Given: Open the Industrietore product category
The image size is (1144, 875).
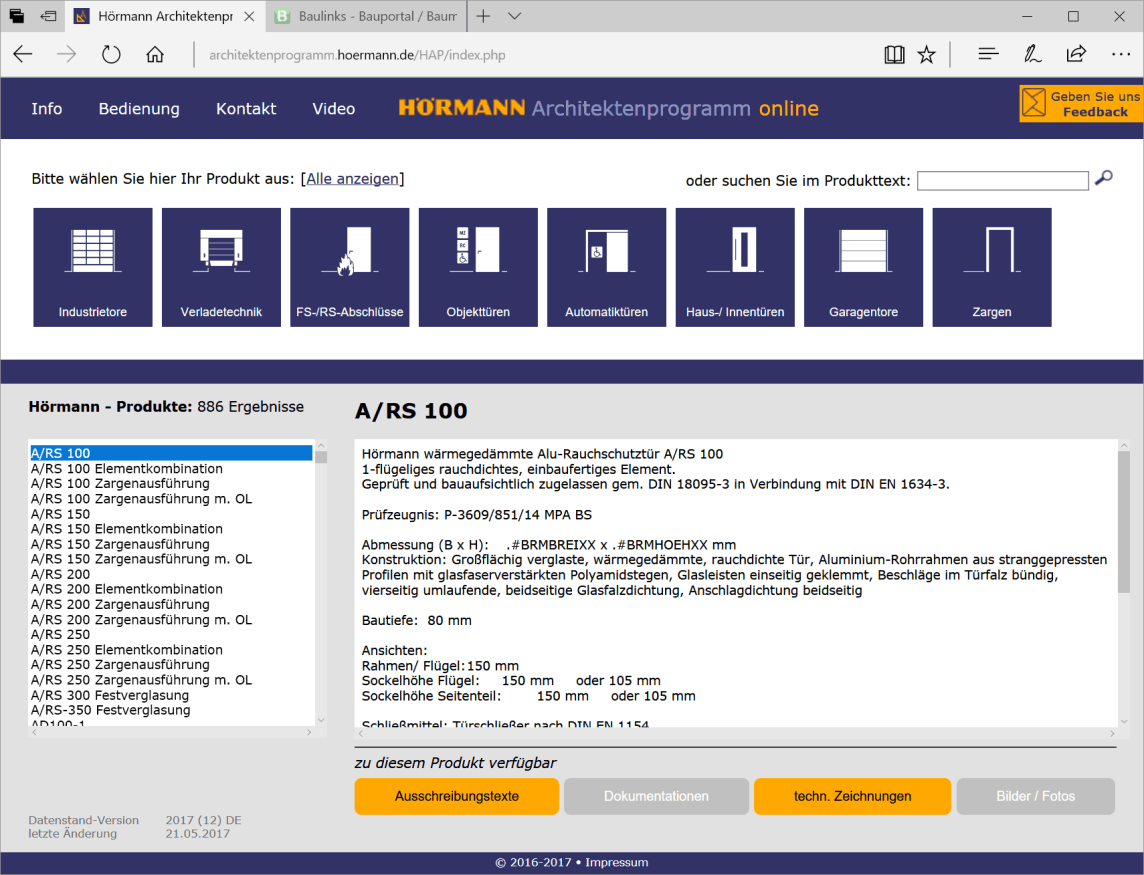Looking at the screenshot, I should coord(93,267).
